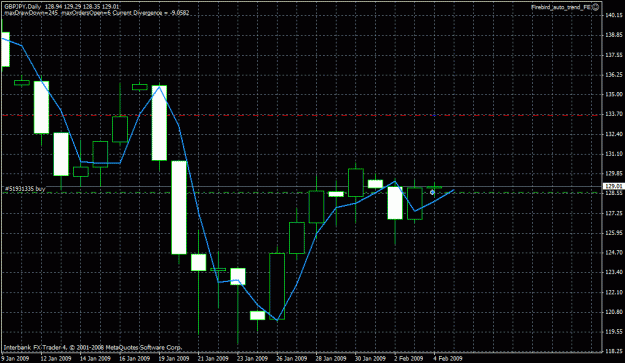Select the #51931335 buy order label
Viewport: 625px width, 363px height.
click(25, 189)
